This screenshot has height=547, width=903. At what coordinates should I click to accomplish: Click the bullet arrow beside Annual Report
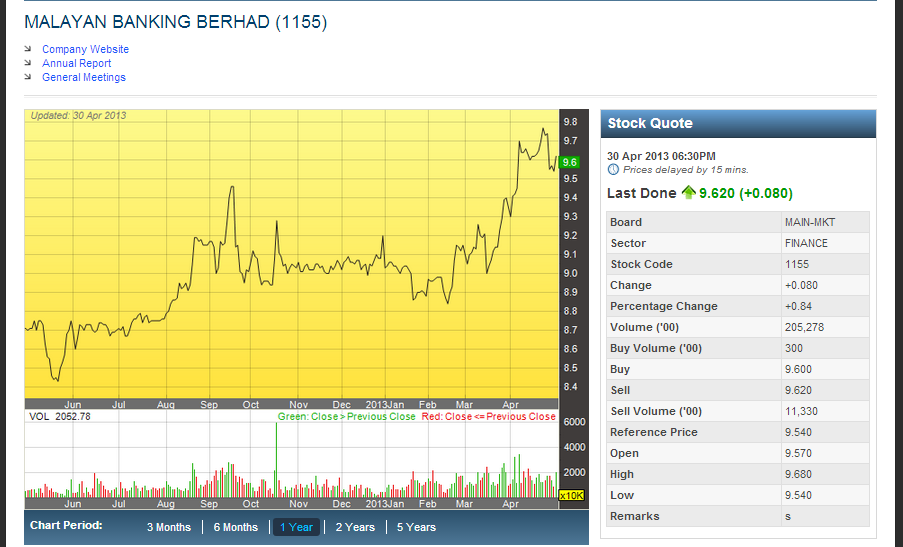click(x=28, y=63)
